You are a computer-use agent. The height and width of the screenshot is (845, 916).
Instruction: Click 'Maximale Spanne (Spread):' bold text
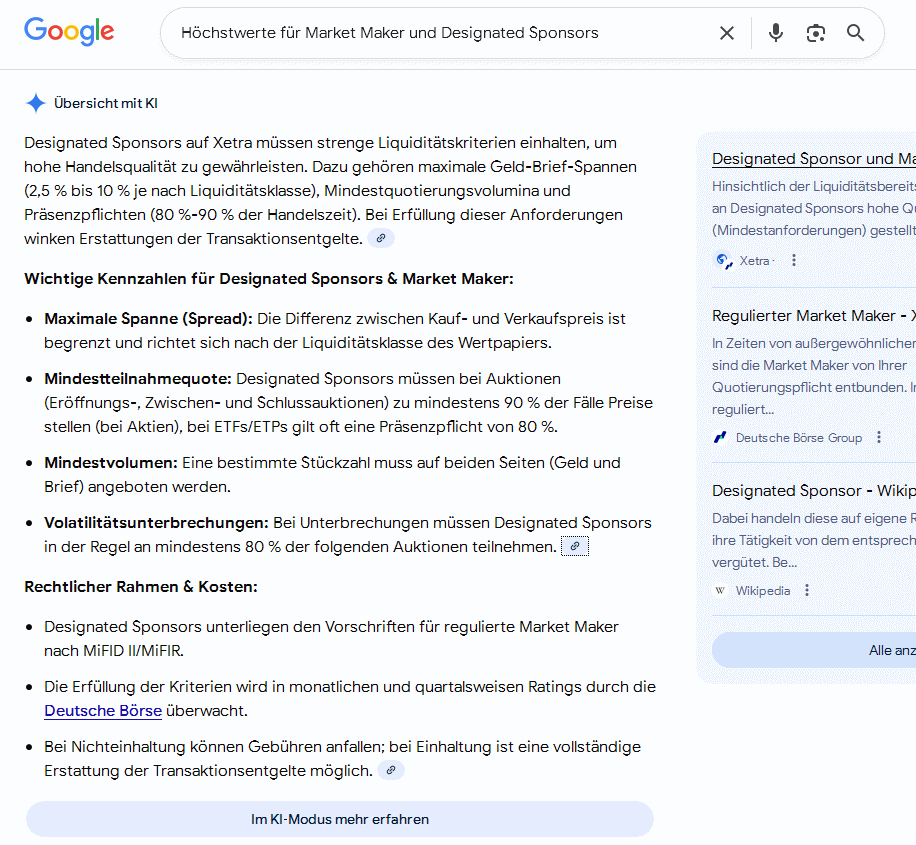tap(148, 319)
